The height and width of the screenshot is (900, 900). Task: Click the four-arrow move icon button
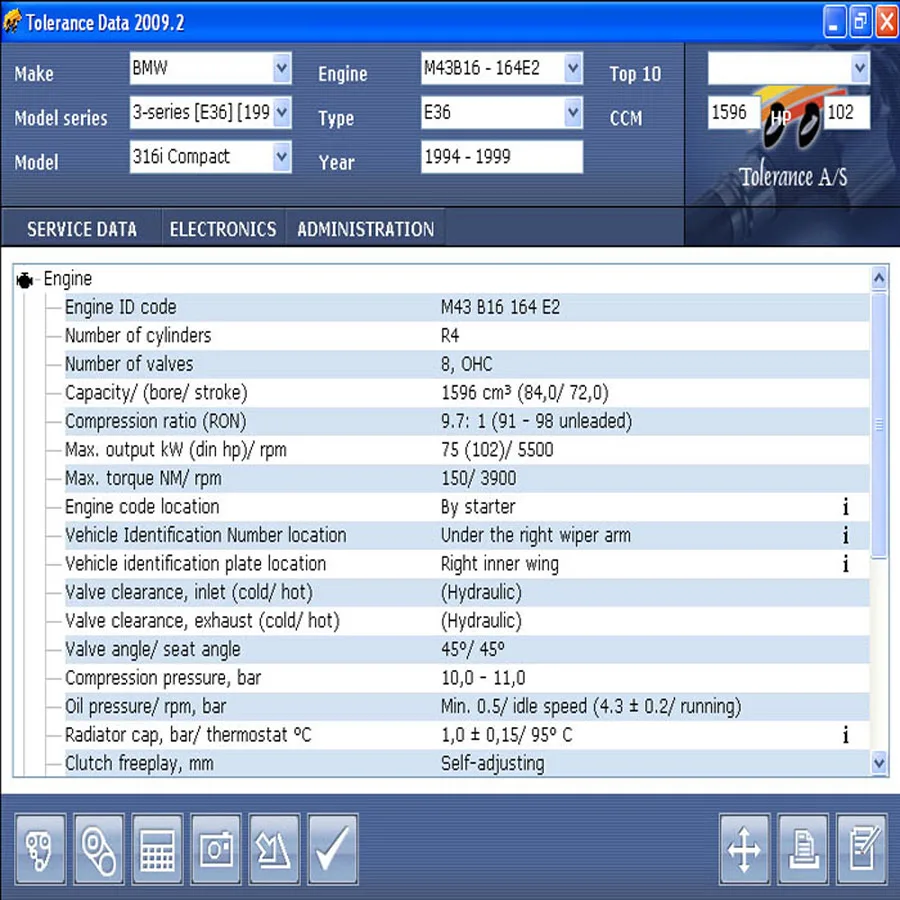pos(744,849)
